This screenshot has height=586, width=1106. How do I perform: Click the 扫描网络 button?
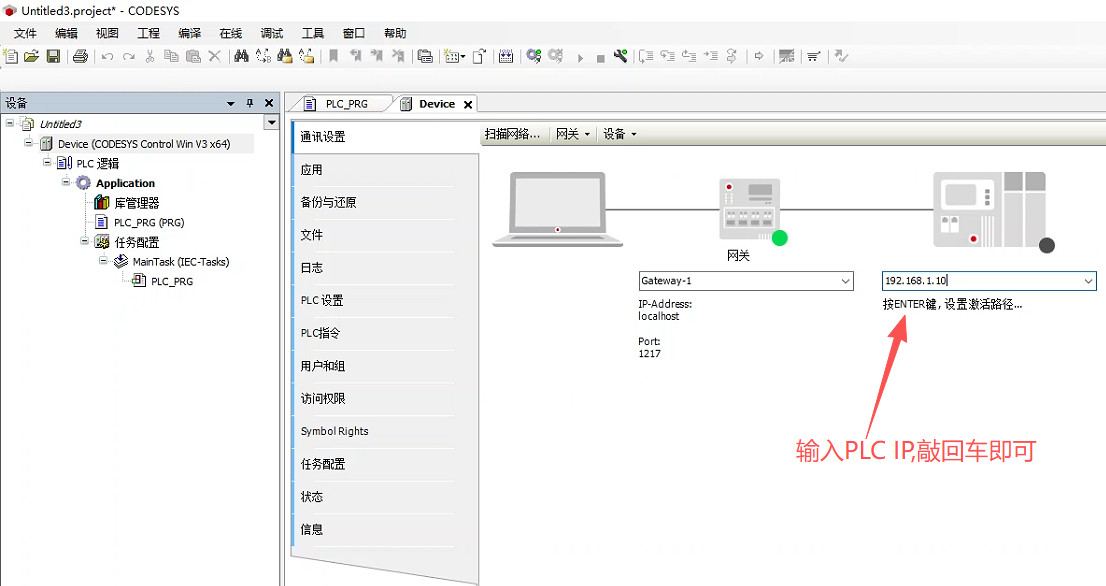point(512,134)
